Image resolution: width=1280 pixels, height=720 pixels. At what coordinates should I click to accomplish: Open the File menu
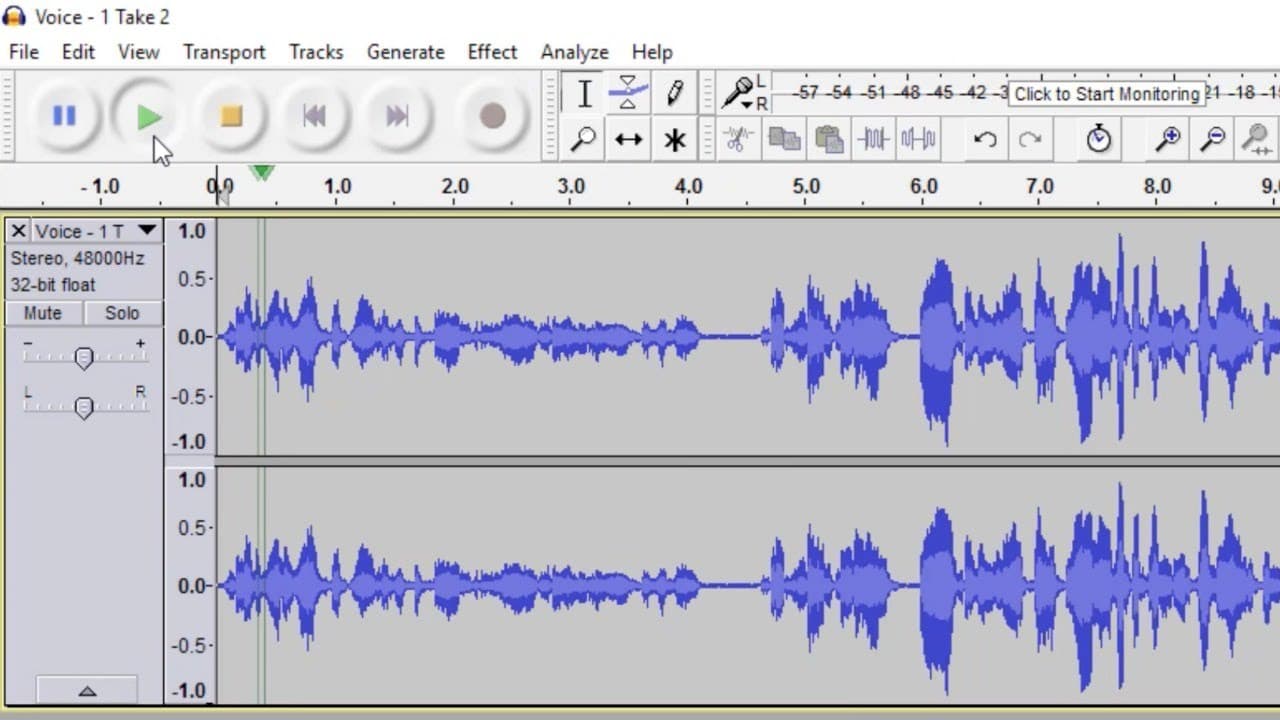click(24, 52)
